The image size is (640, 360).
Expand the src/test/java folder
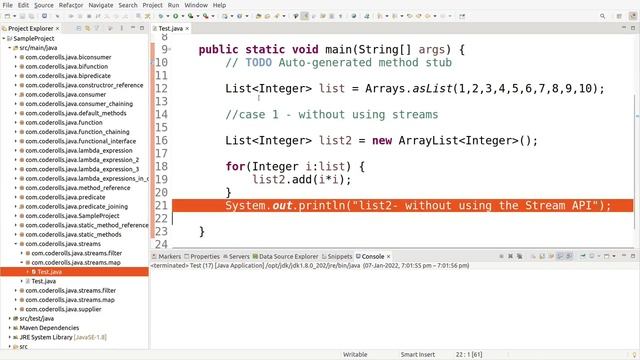(10, 318)
